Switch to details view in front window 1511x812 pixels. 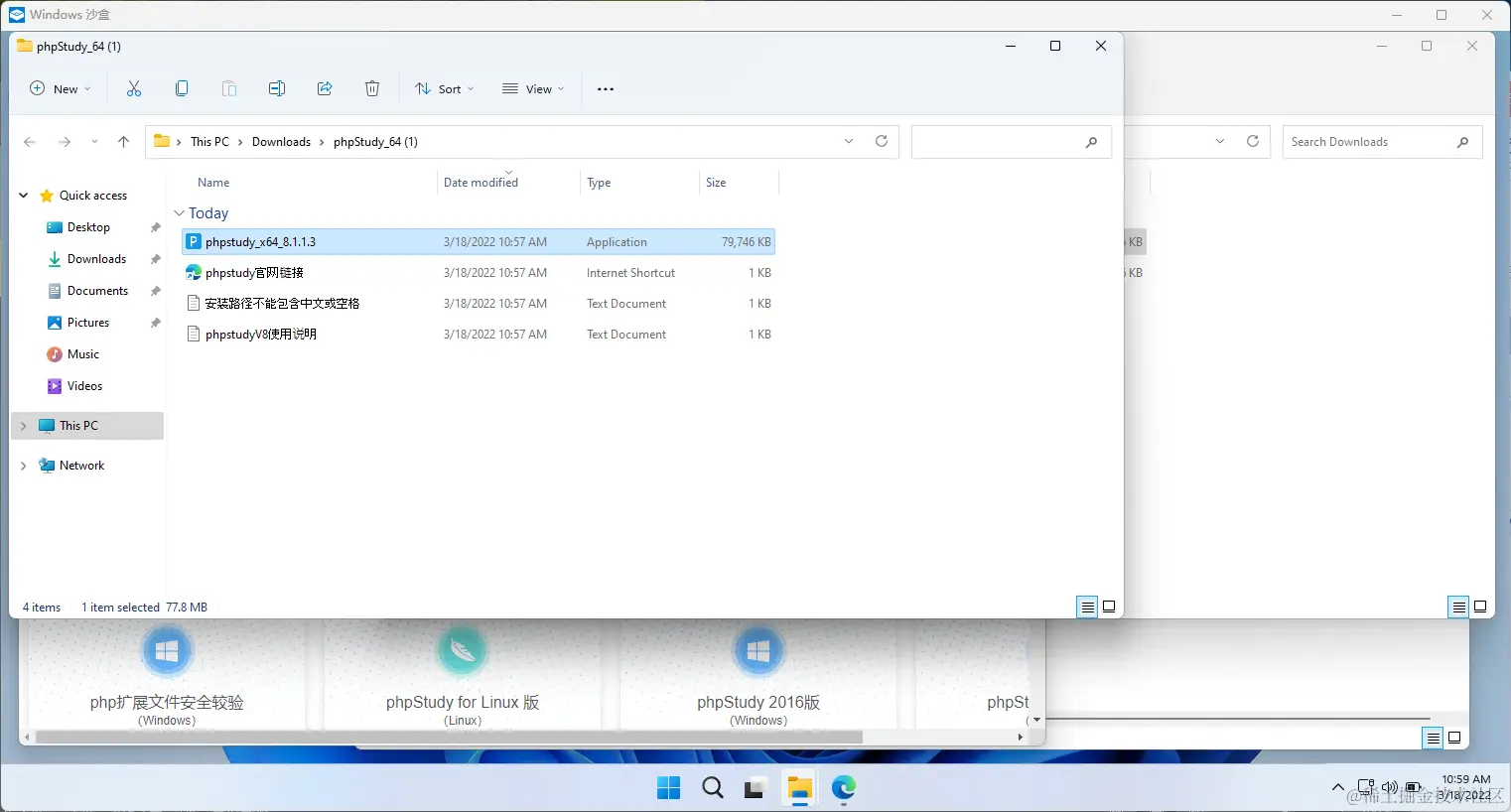click(1087, 607)
